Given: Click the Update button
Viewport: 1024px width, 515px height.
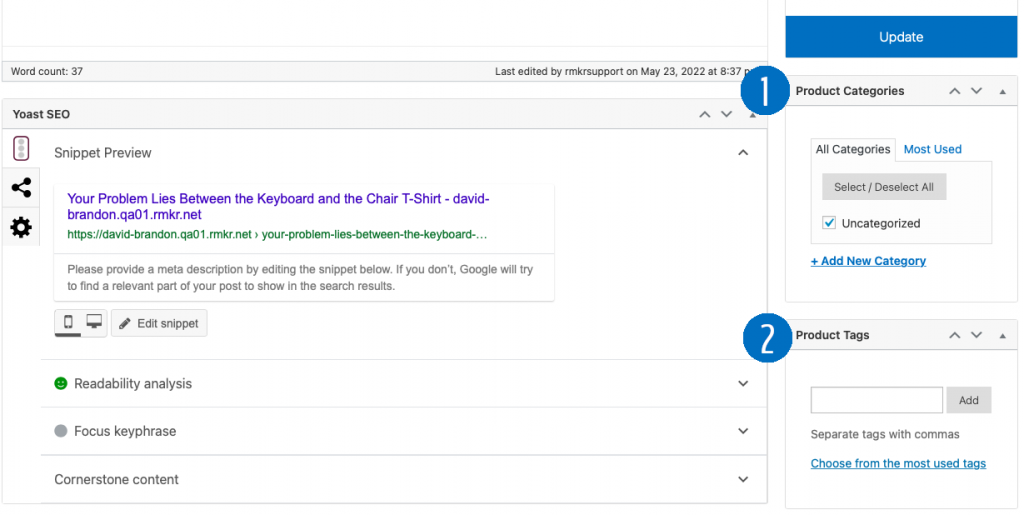Looking at the screenshot, I should pos(900,37).
